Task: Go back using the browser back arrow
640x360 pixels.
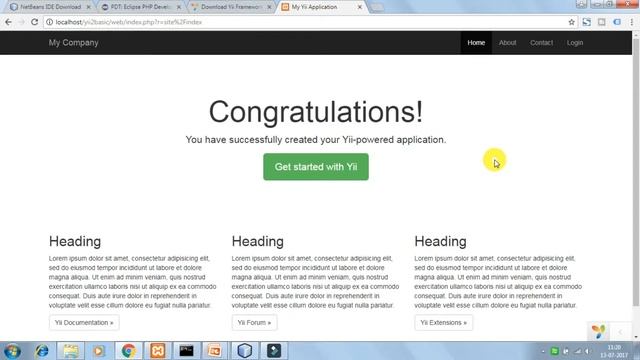Action: 8,22
